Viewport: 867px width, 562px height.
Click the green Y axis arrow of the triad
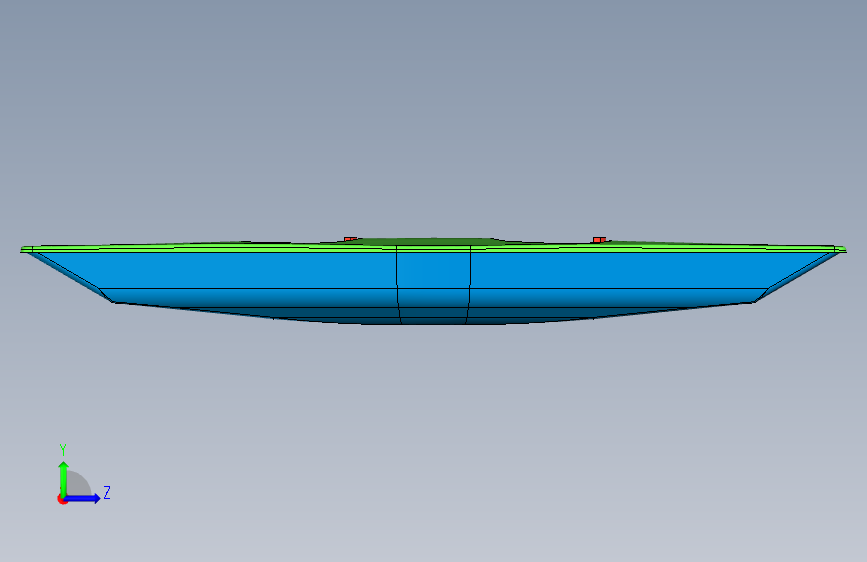(x=64, y=478)
